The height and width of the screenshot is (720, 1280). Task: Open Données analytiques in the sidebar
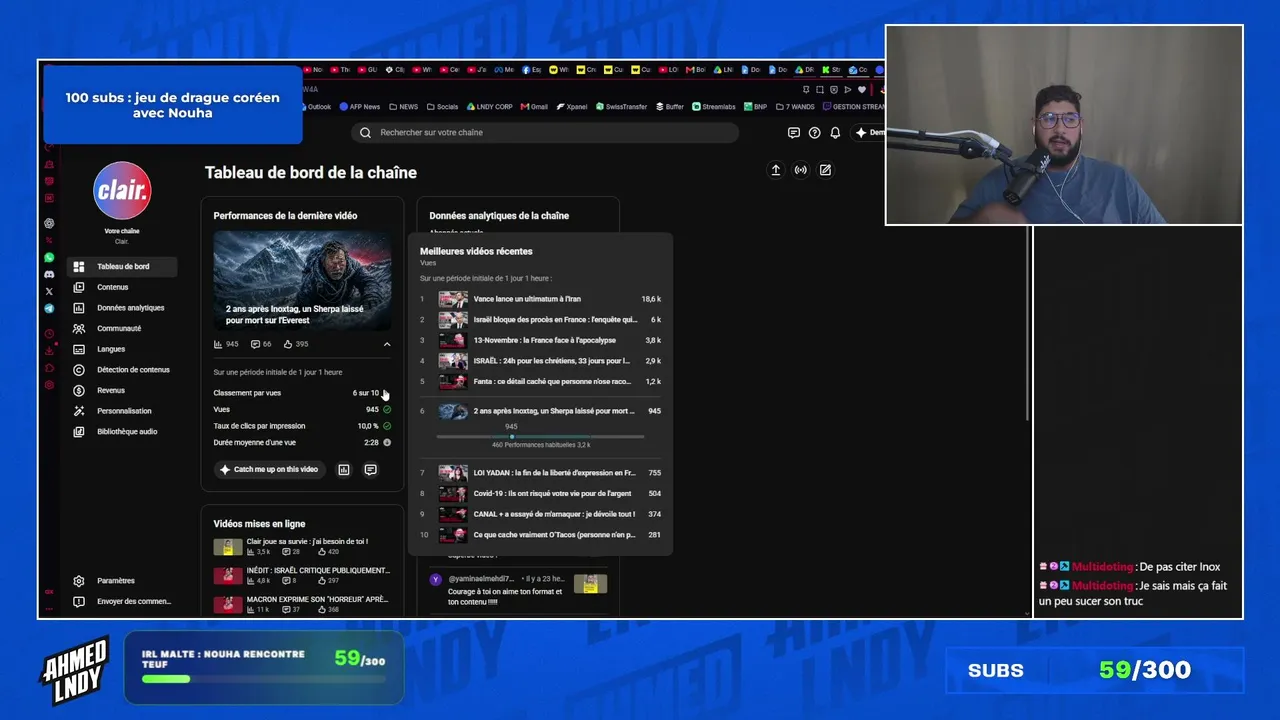tap(122, 308)
